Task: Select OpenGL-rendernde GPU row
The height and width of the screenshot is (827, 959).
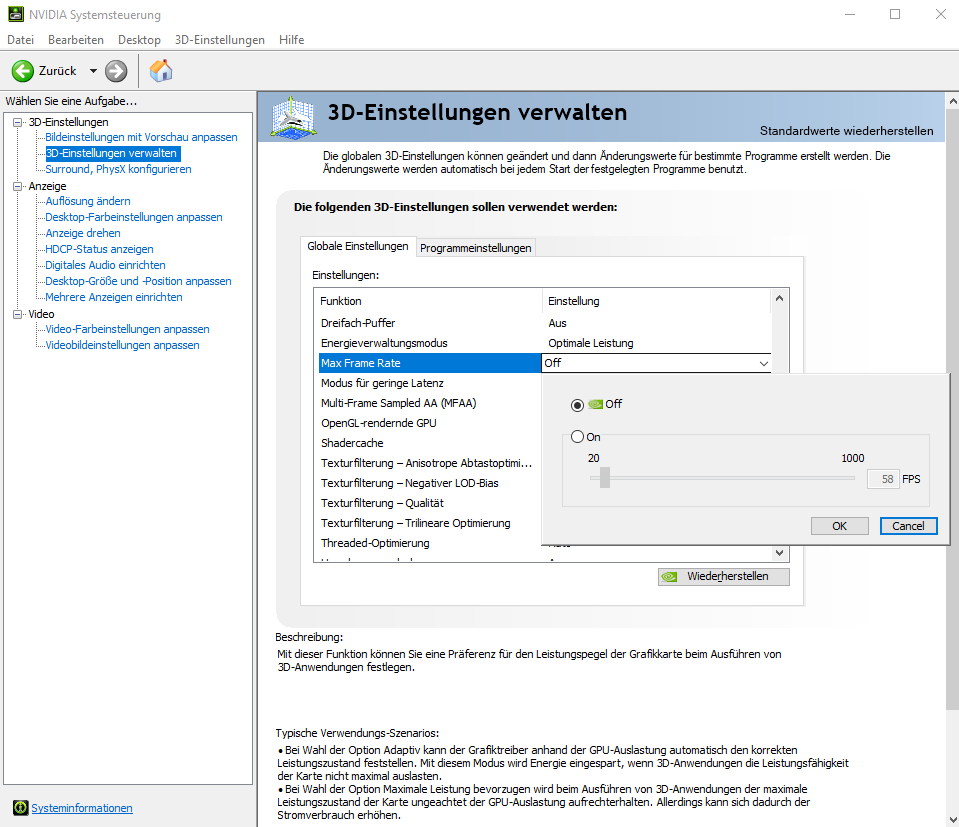Action: (430, 423)
